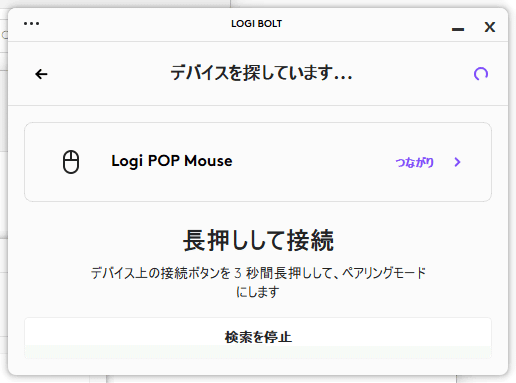Minimize the Logi Bolt window
The width and height of the screenshot is (516, 383).
tap(458, 29)
